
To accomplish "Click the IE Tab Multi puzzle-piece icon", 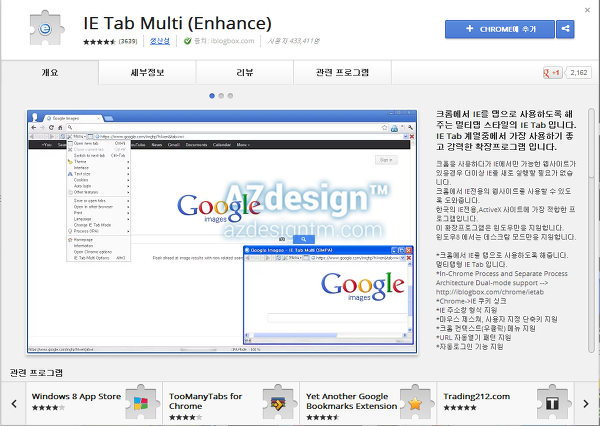I will [47, 28].
